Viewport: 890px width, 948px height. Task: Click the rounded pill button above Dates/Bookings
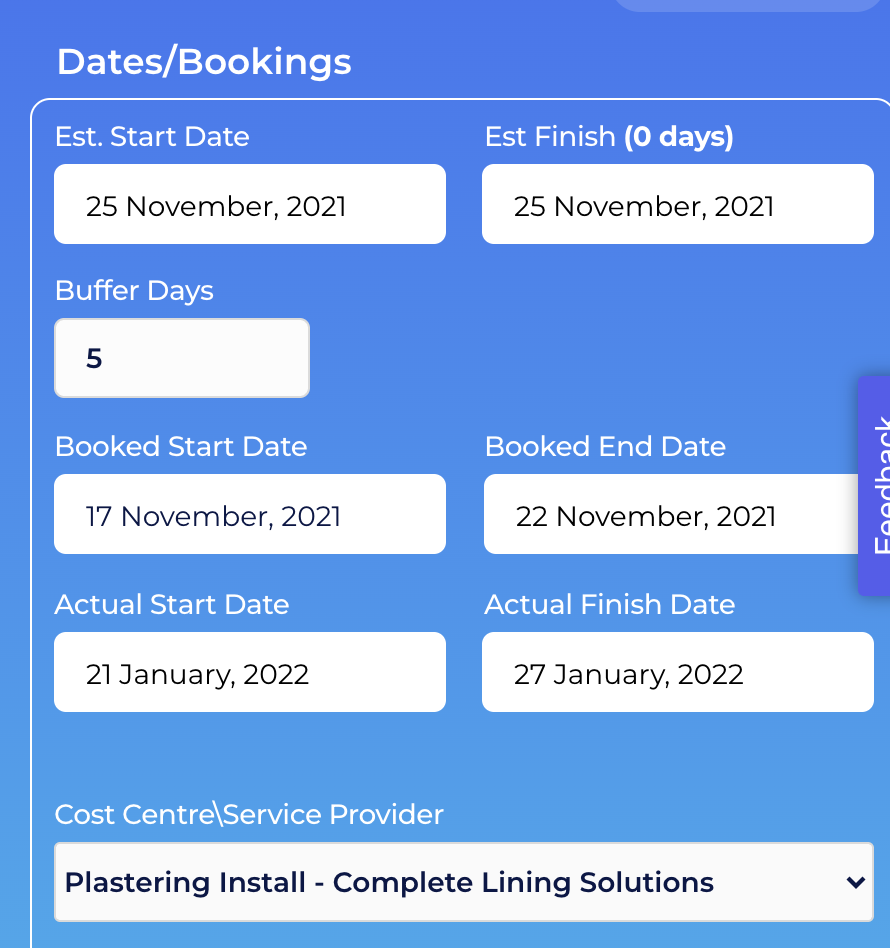(x=749, y=5)
